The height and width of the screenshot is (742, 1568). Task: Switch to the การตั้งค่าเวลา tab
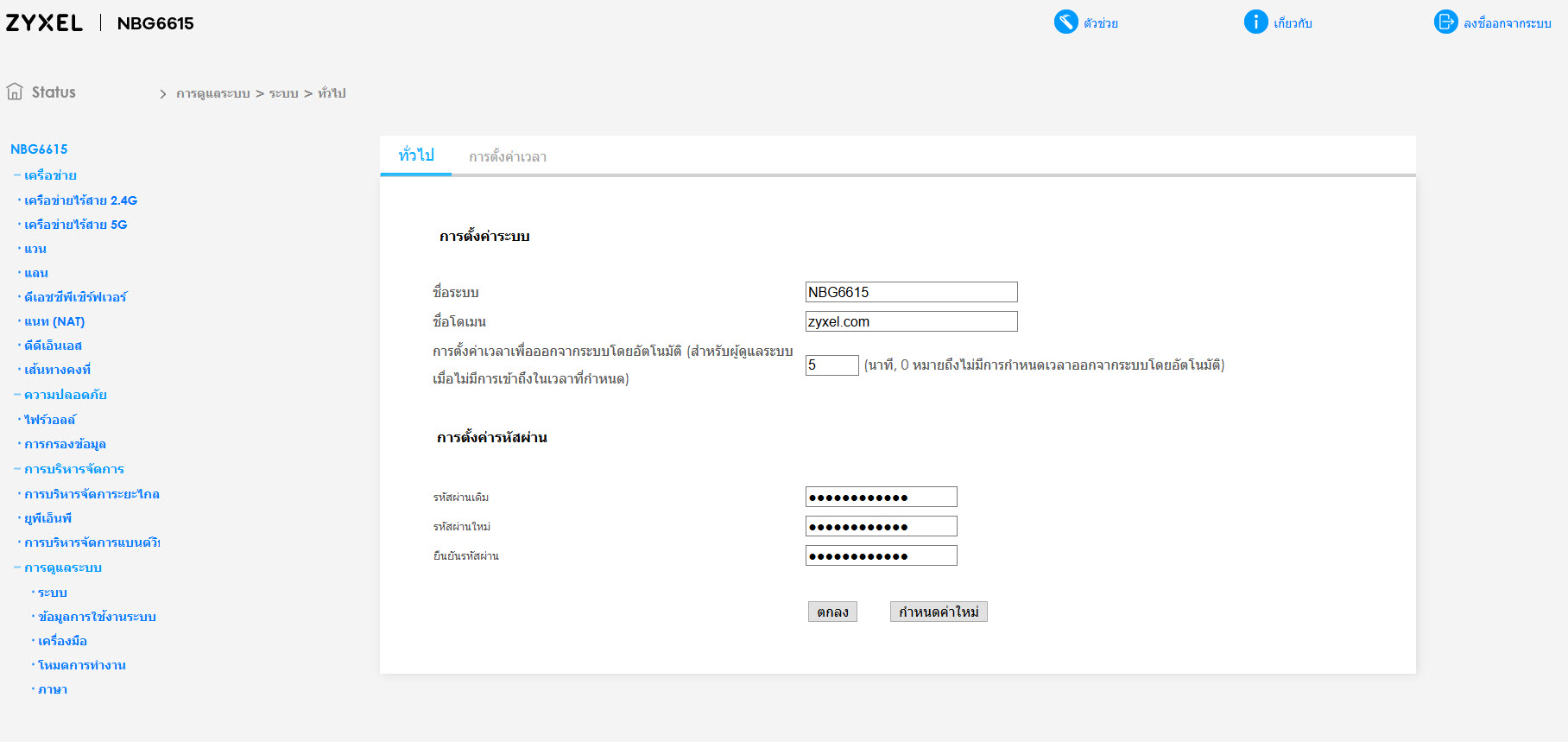click(508, 157)
